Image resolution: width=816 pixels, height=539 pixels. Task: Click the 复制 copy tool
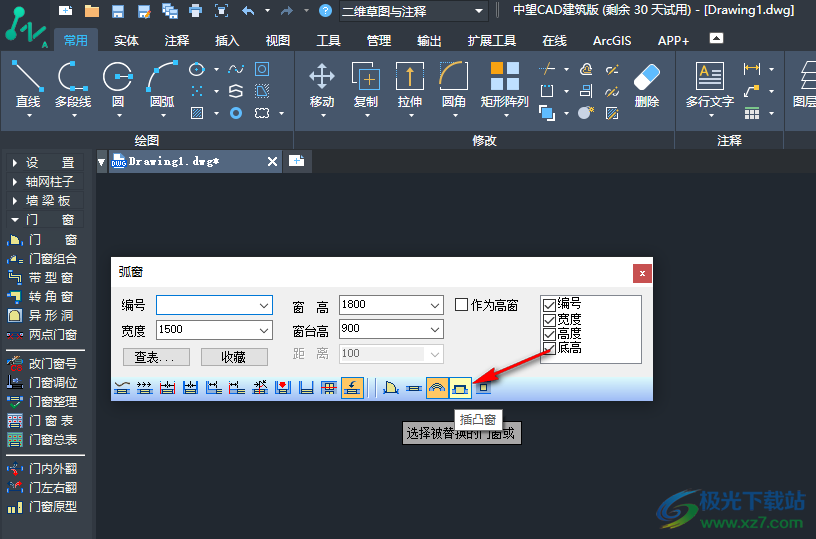coord(366,86)
